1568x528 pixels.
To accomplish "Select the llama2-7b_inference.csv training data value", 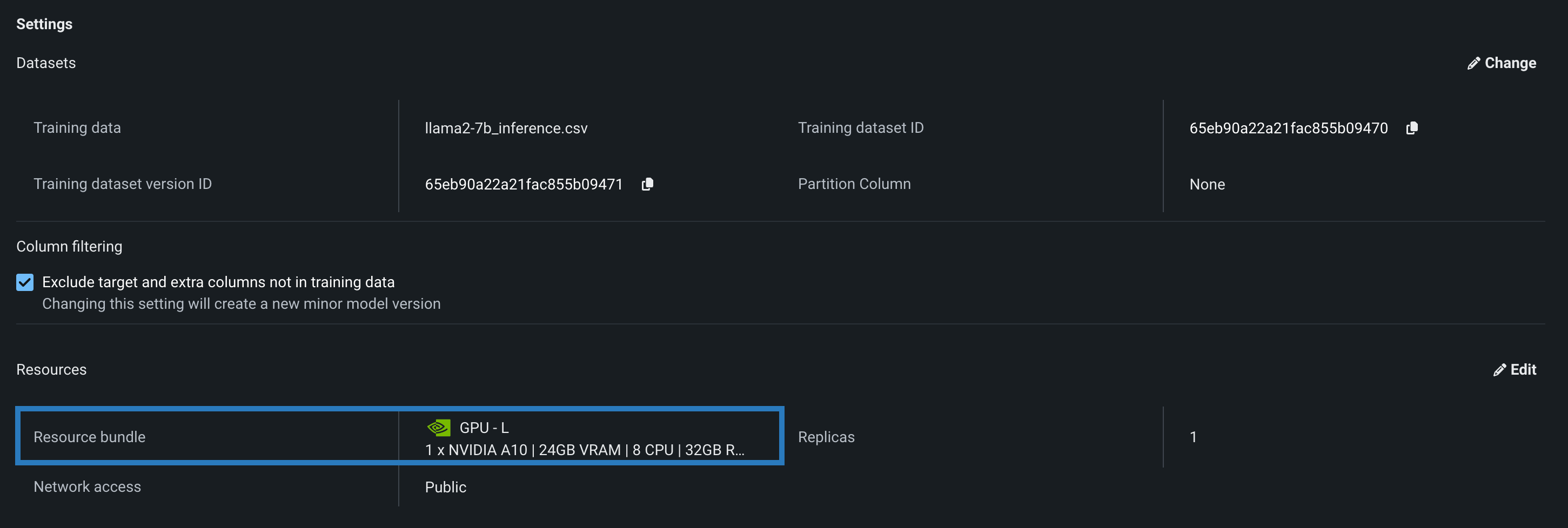I will click(506, 128).
